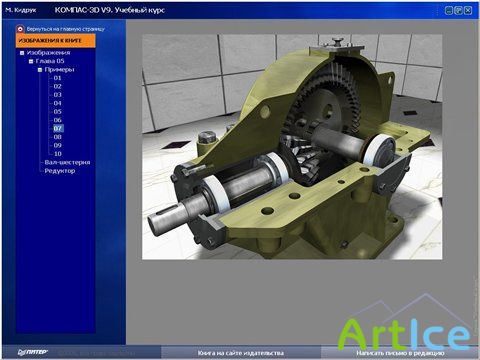Select the 'ИЗОБРАЖЕНИЯ К КНИГЕ' orange header
Viewport: 480px width, 360px height.
55,41
